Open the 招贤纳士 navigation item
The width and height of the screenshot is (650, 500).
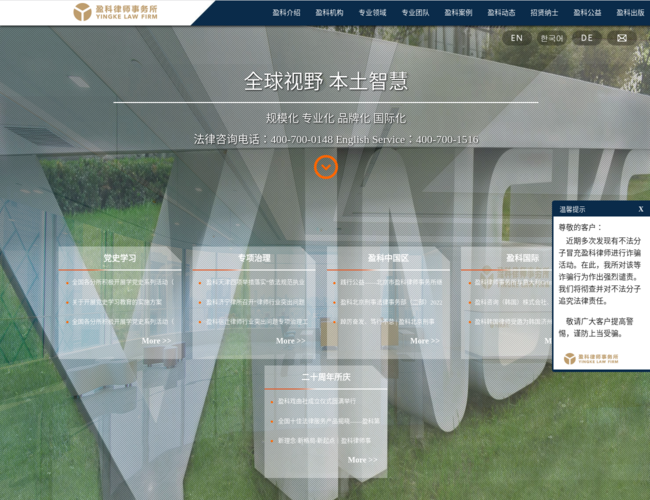pyautogui.click(x=544, y=13)
